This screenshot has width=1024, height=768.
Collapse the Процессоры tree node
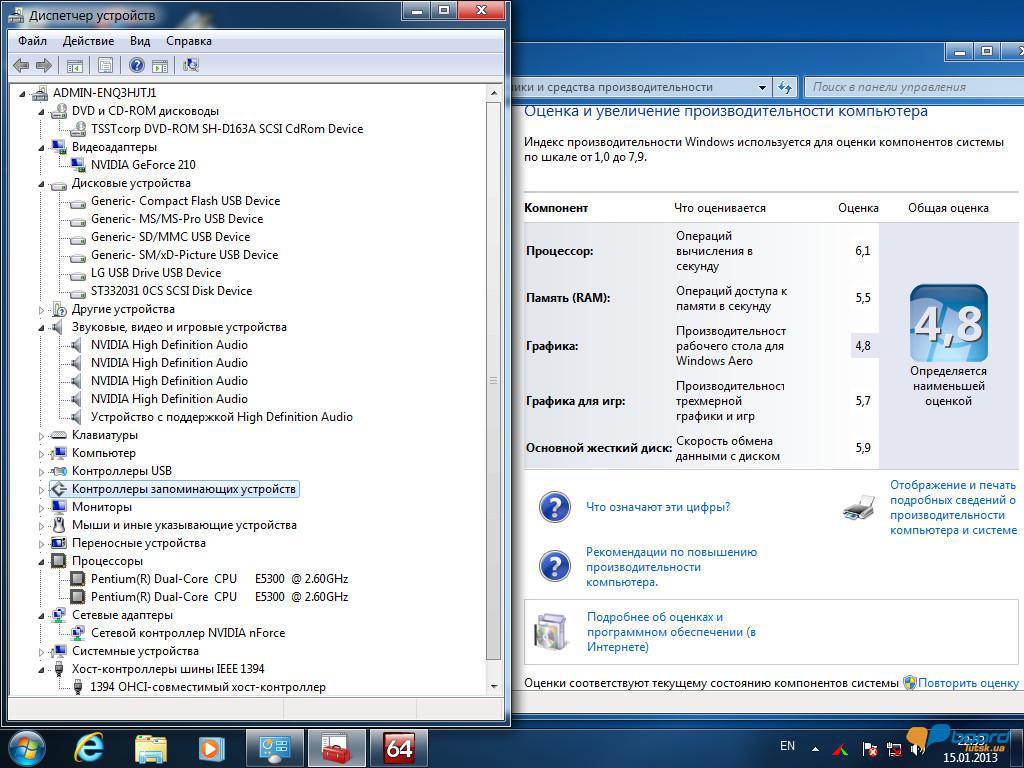click(x=42, y=561)
